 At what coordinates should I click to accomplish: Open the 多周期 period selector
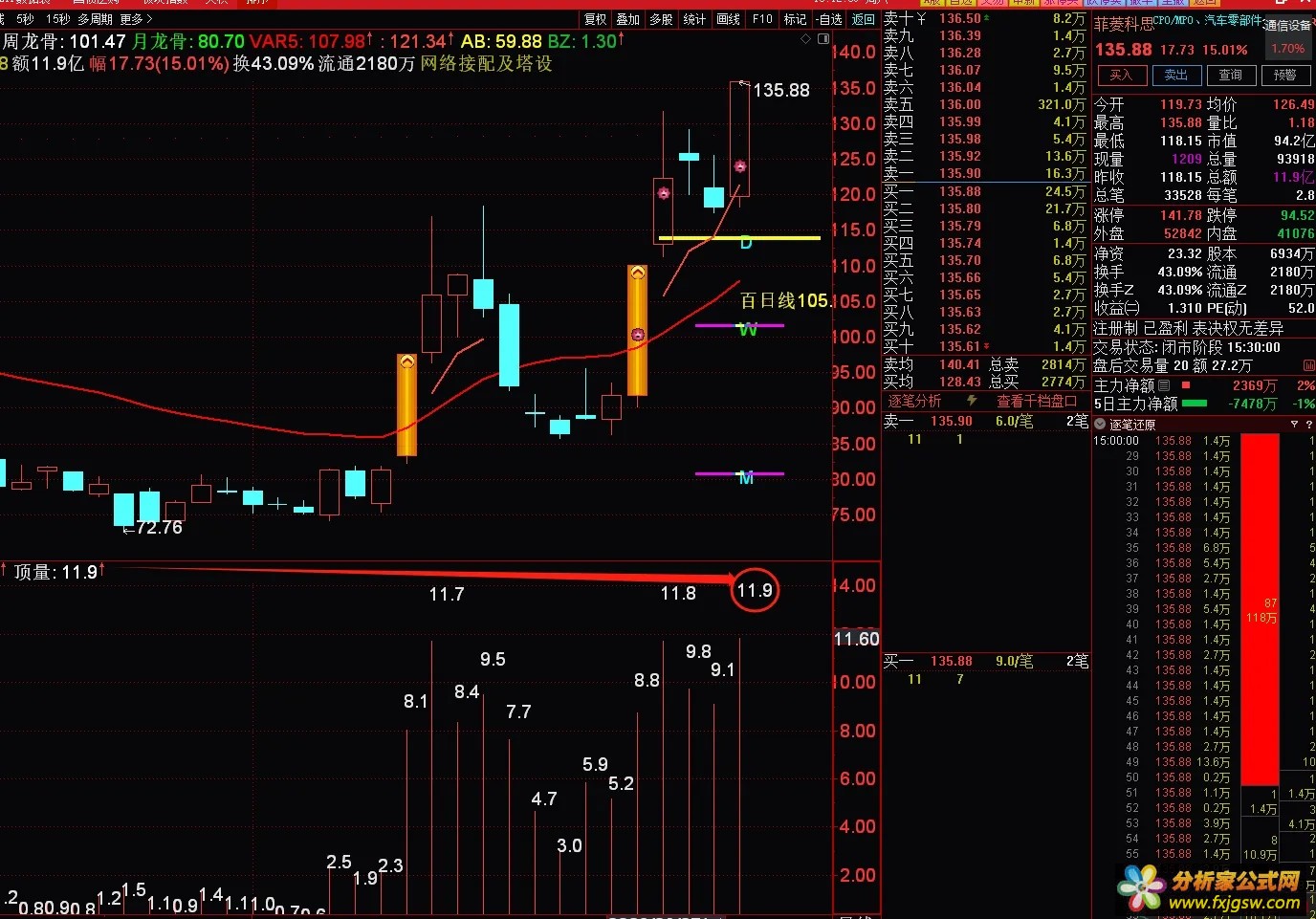(x=95, y=18)
